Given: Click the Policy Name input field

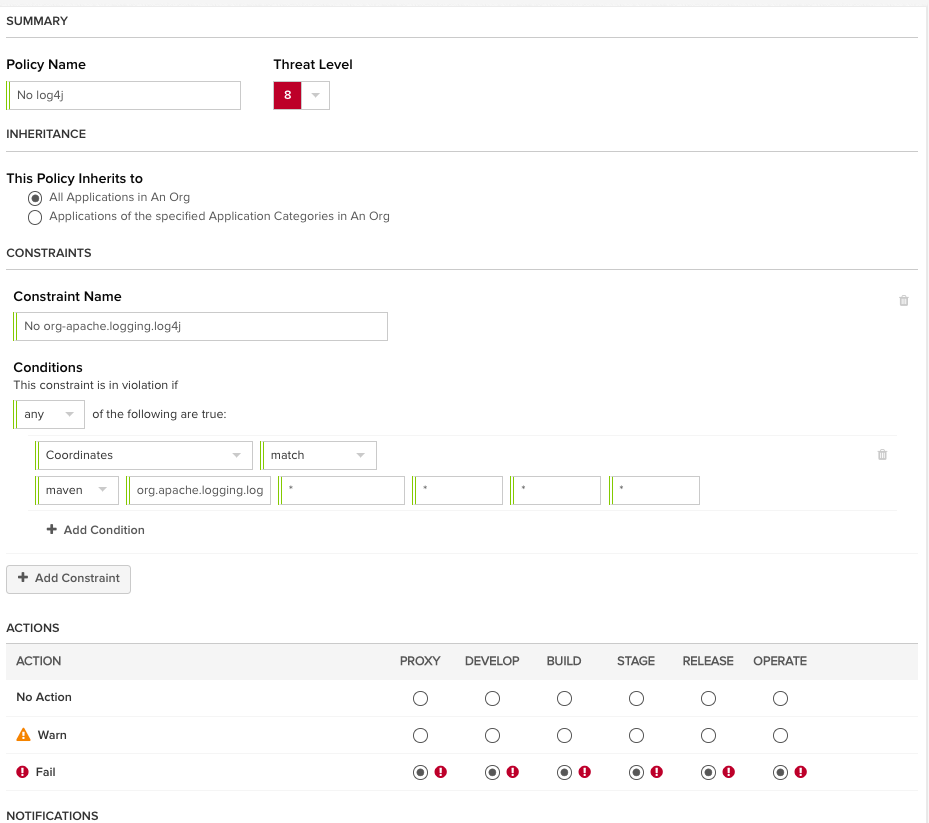Looking at the screenshot, I should 126,95.
